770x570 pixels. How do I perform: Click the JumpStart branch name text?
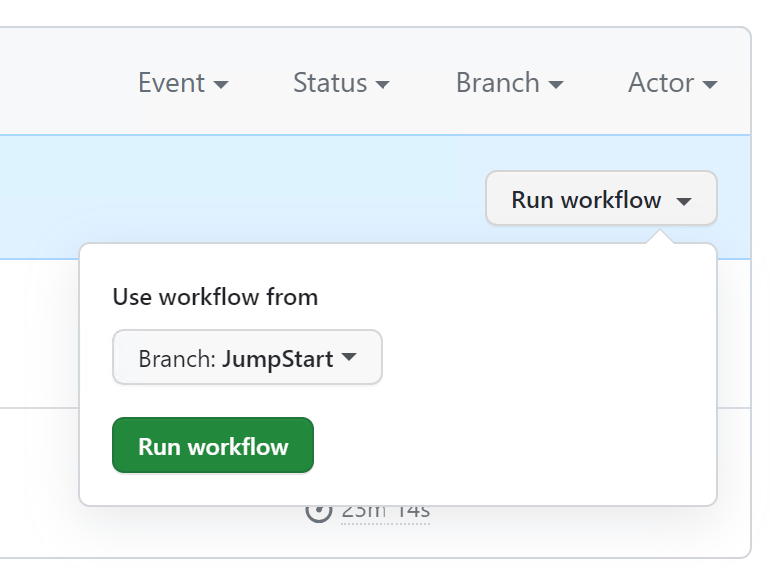pyautogui.click(x=277, y=359)
